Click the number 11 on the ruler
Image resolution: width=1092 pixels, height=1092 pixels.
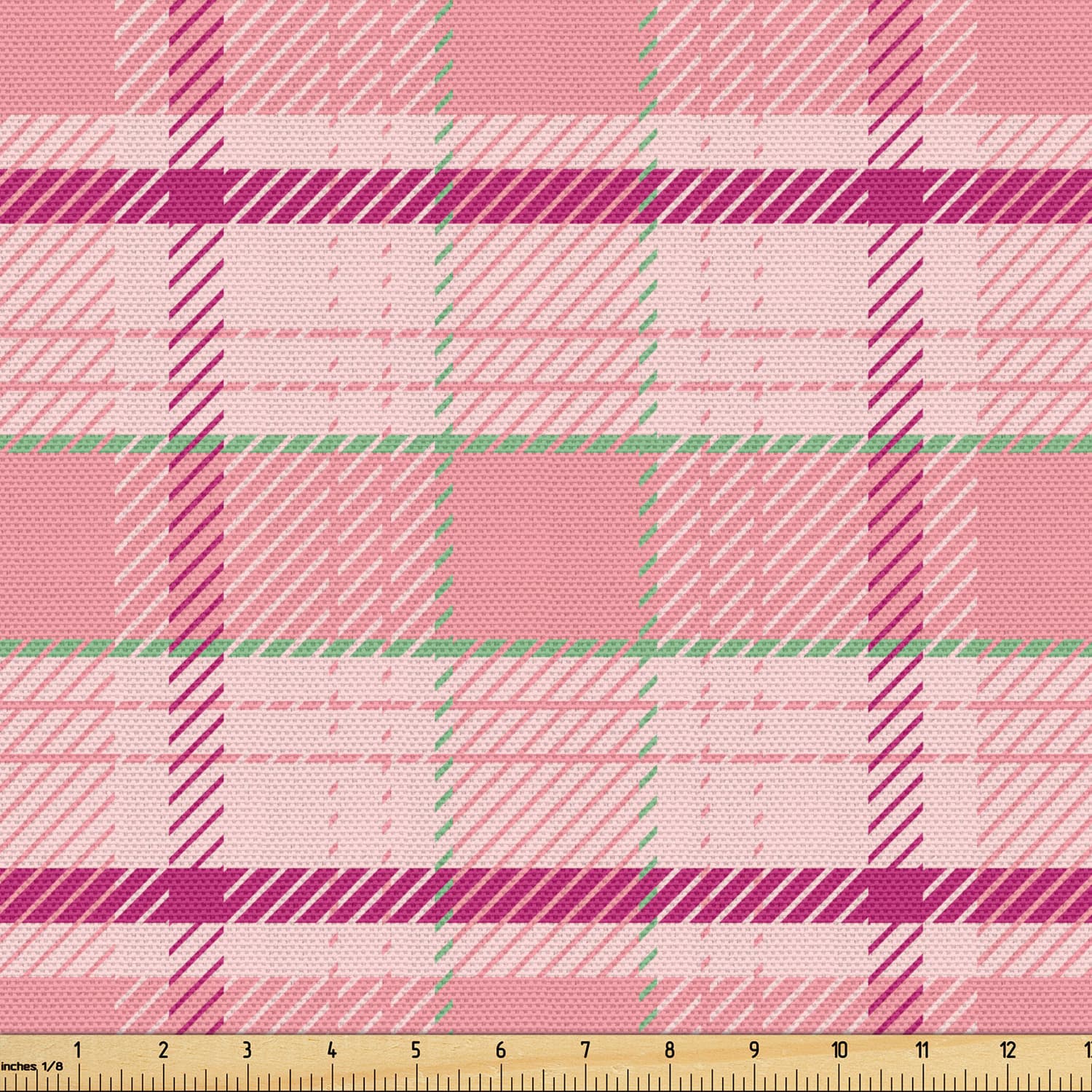pos(922,1049)
